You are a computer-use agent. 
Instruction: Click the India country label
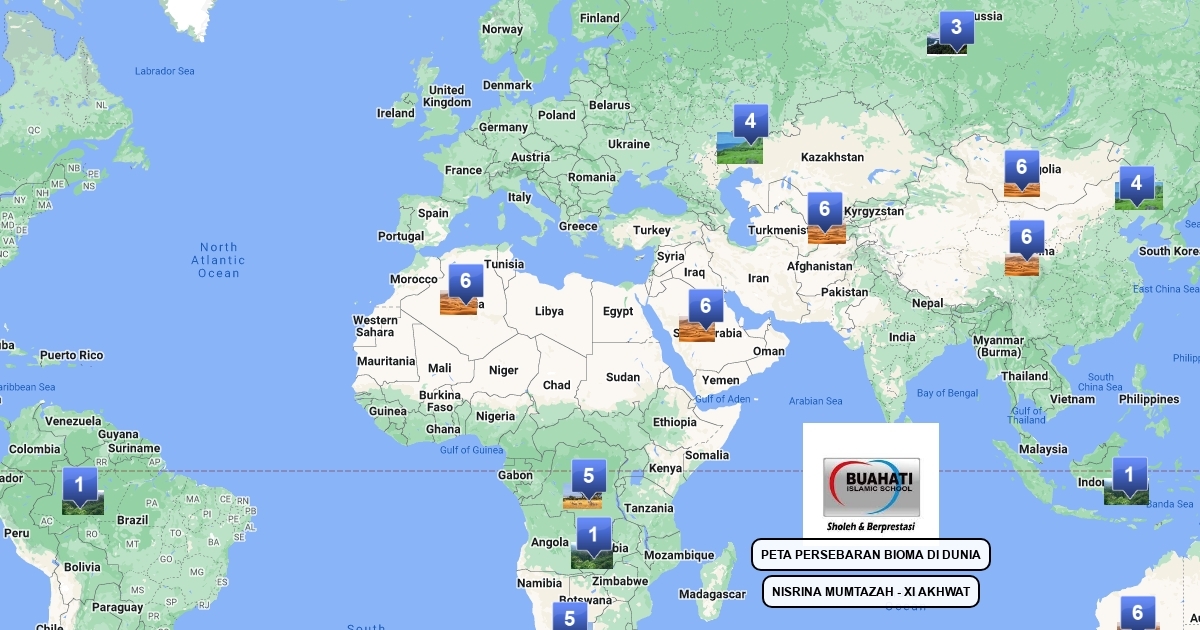click(902, 337)
